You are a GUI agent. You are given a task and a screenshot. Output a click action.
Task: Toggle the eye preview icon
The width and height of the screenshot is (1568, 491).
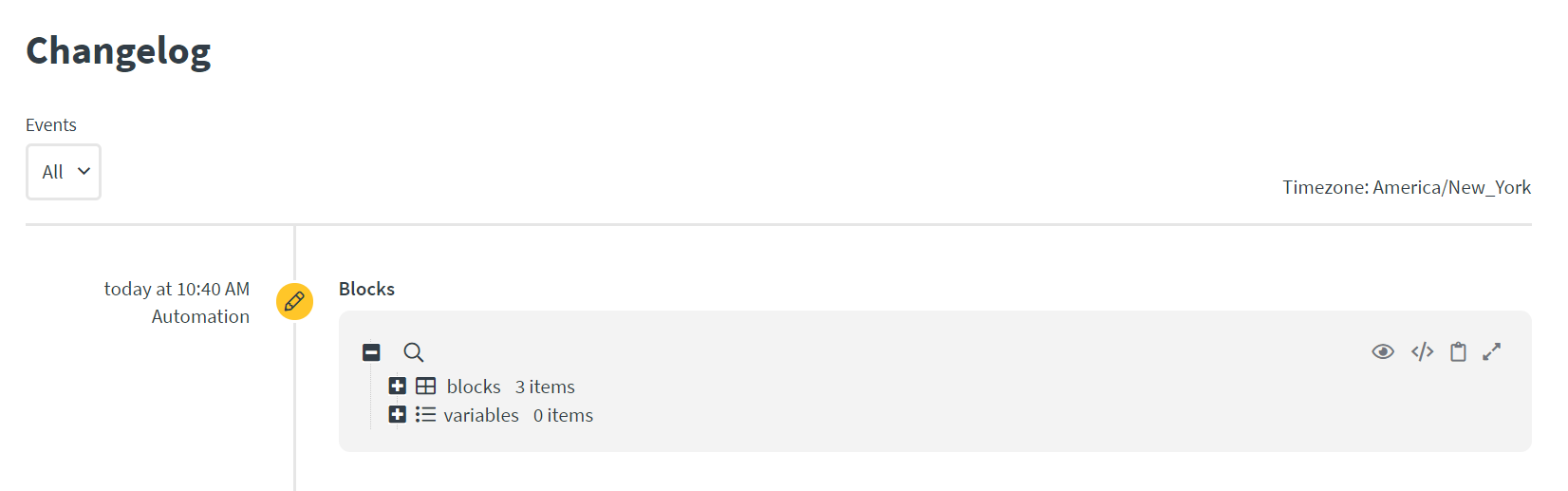pos(1383,351)
